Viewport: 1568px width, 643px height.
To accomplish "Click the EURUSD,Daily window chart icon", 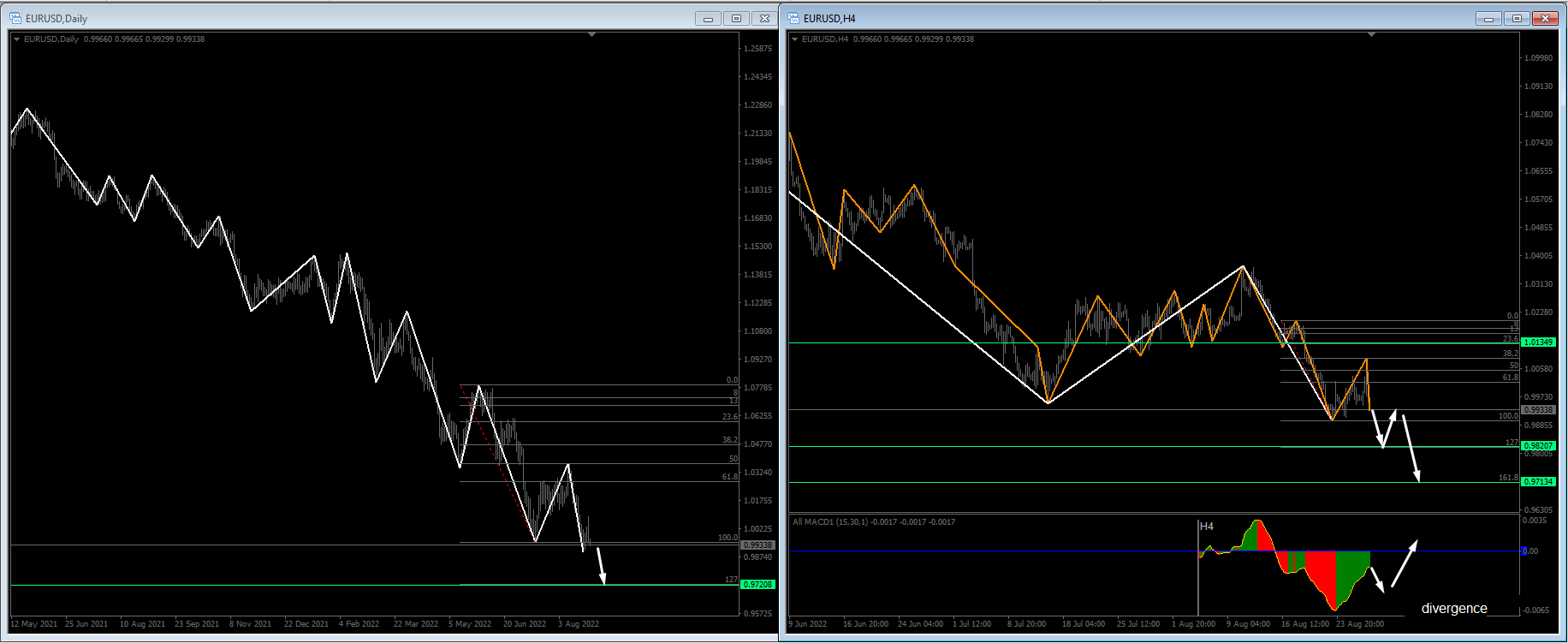I will 15,18.
